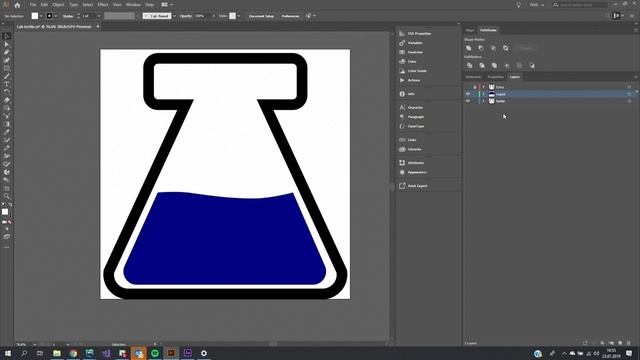Apply Unite shape mode in Pathfinder

click(x=469, y=48)
